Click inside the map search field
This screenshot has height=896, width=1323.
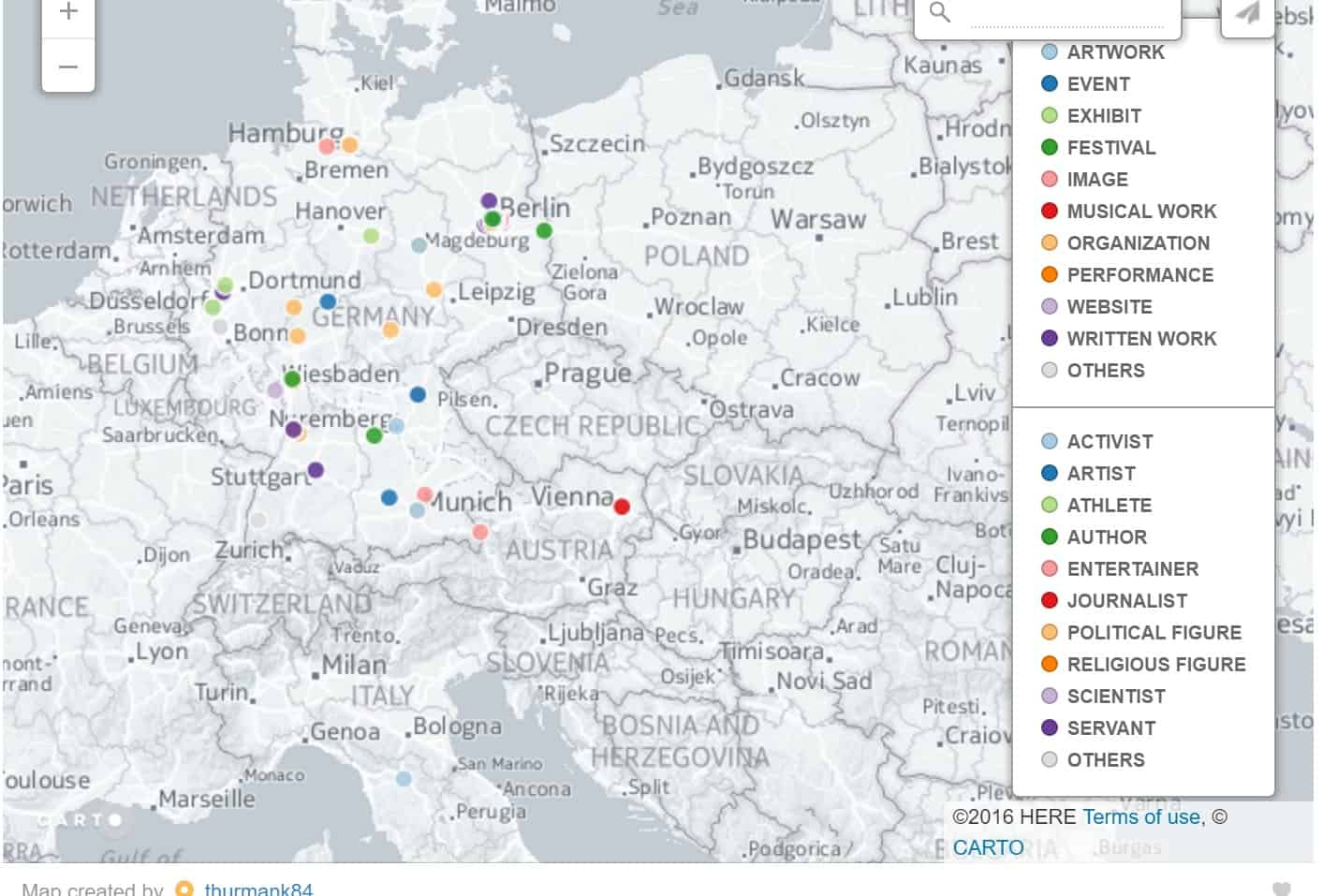pos(1066,15)
